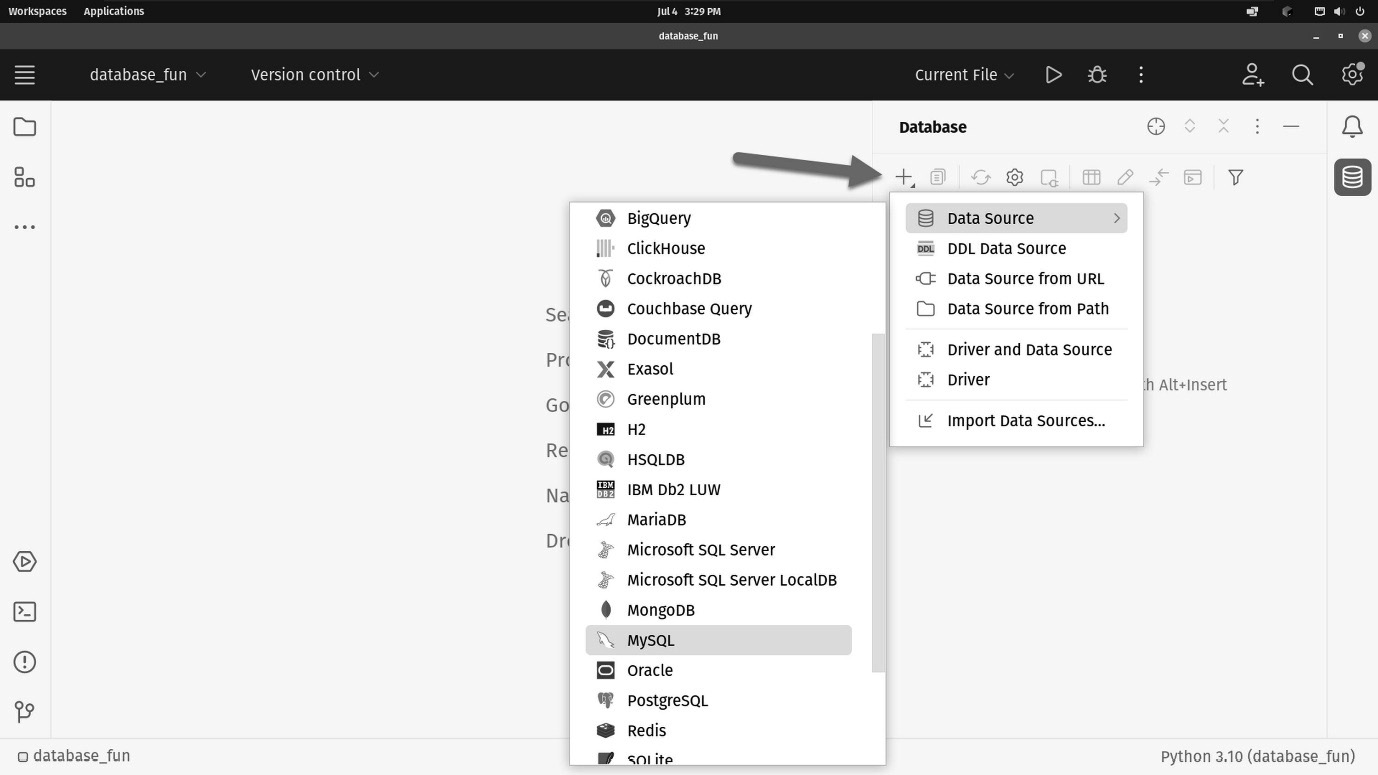This screenshot has width=1378, height=775.
Task: Choose ClickHouse data source
Action: click(719, 248)
